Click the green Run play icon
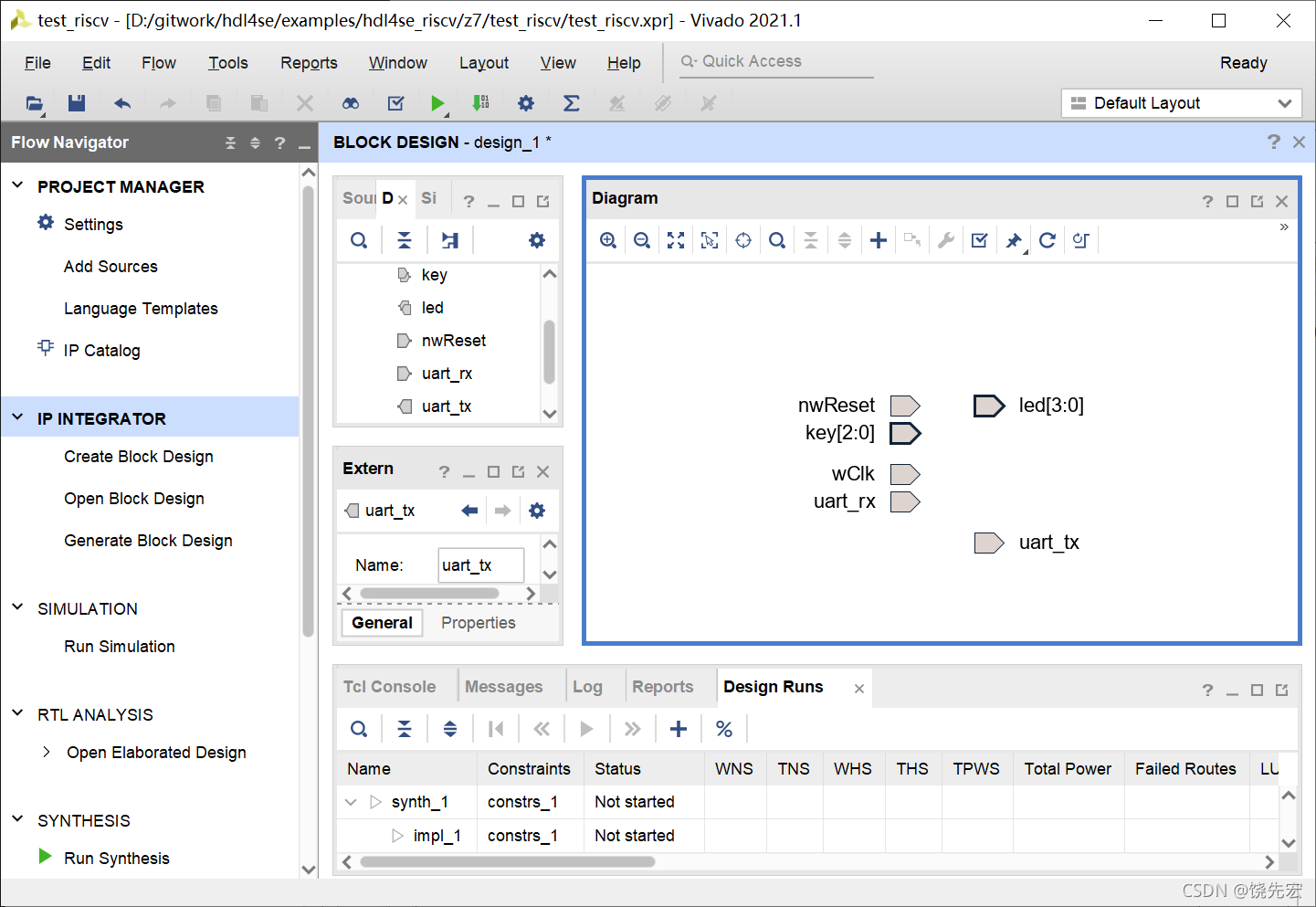Viewport: 1316px width, 907px height. [x=437, y=103]
